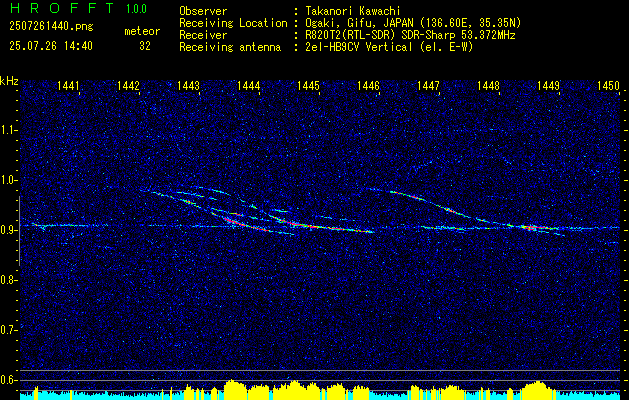Click the HROFFT title text
The height and width of the screenshot is (400, 629).
pos(62,8)
